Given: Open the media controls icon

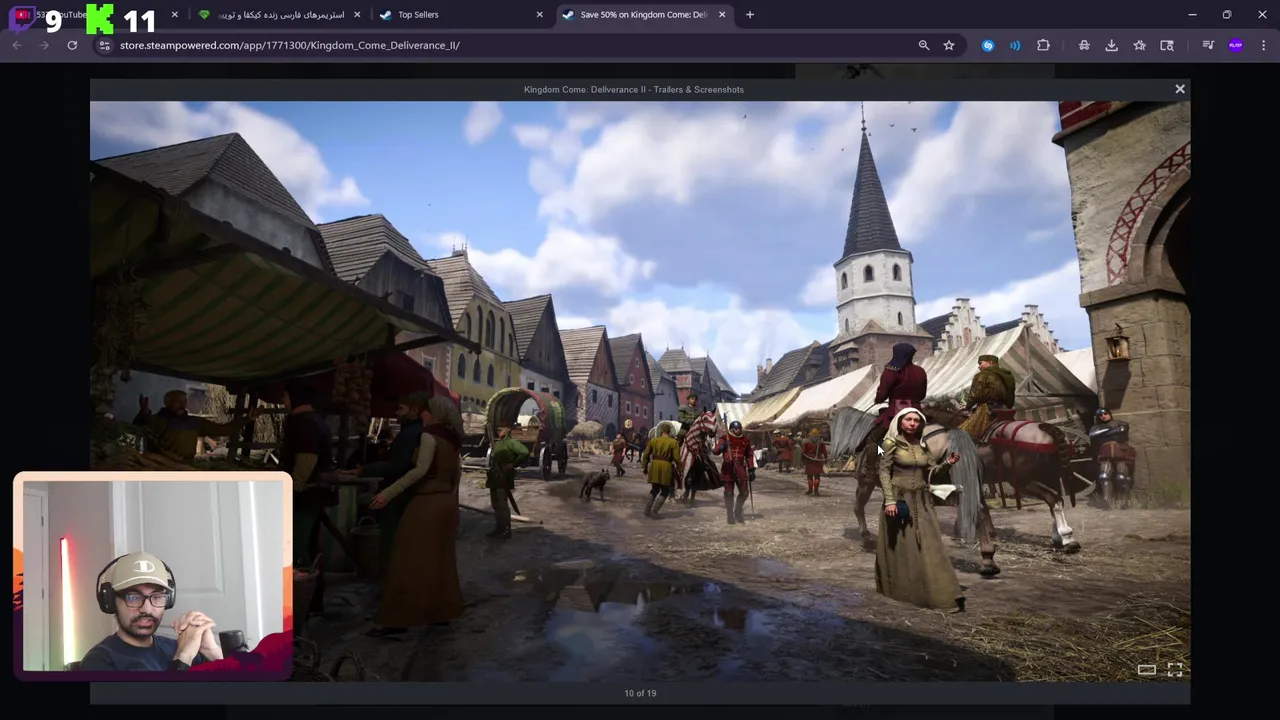Looking at the screenshot, I should [x=1208, y=45].
